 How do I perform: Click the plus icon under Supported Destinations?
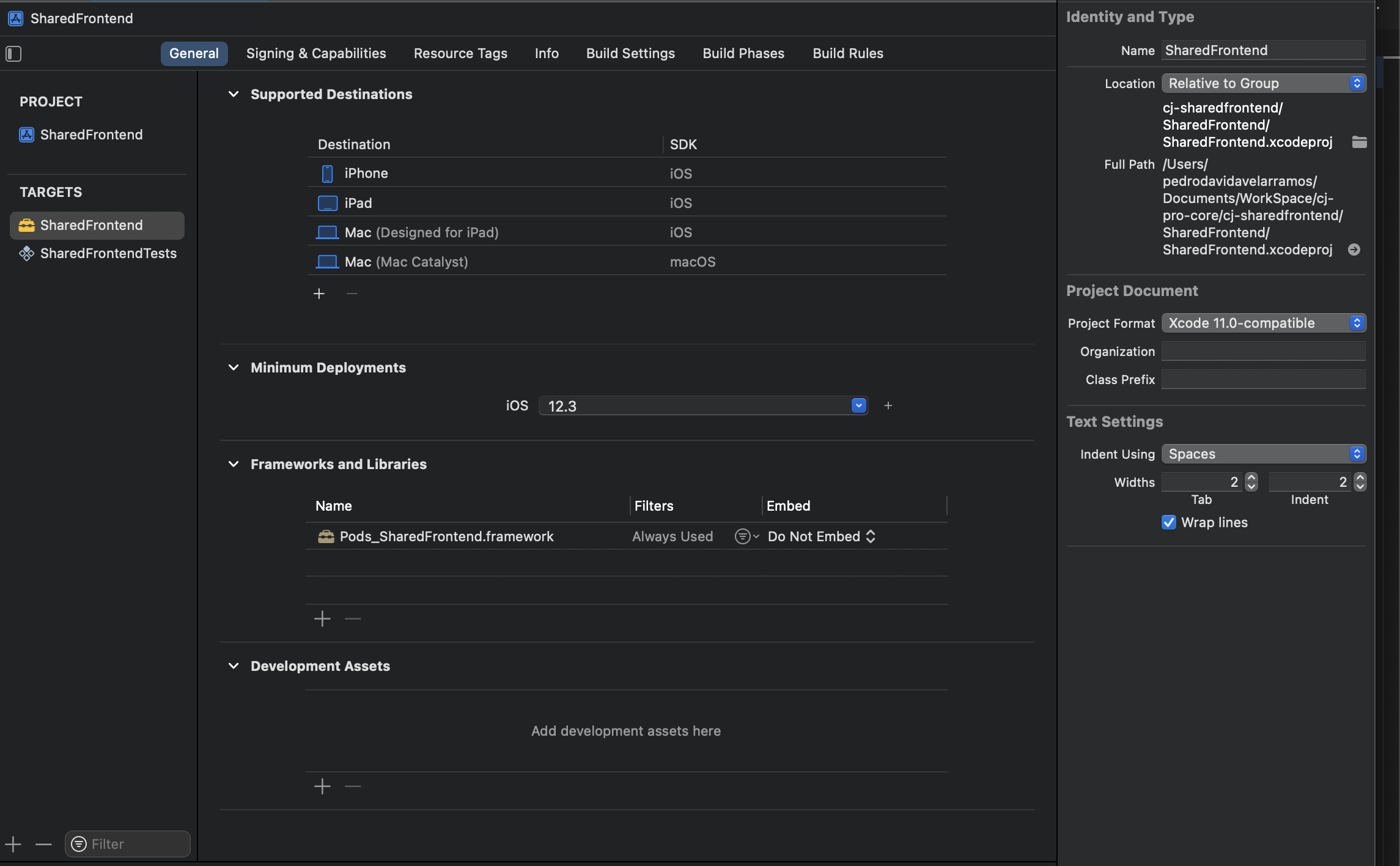pyautogui.click(x=319, y=294)
